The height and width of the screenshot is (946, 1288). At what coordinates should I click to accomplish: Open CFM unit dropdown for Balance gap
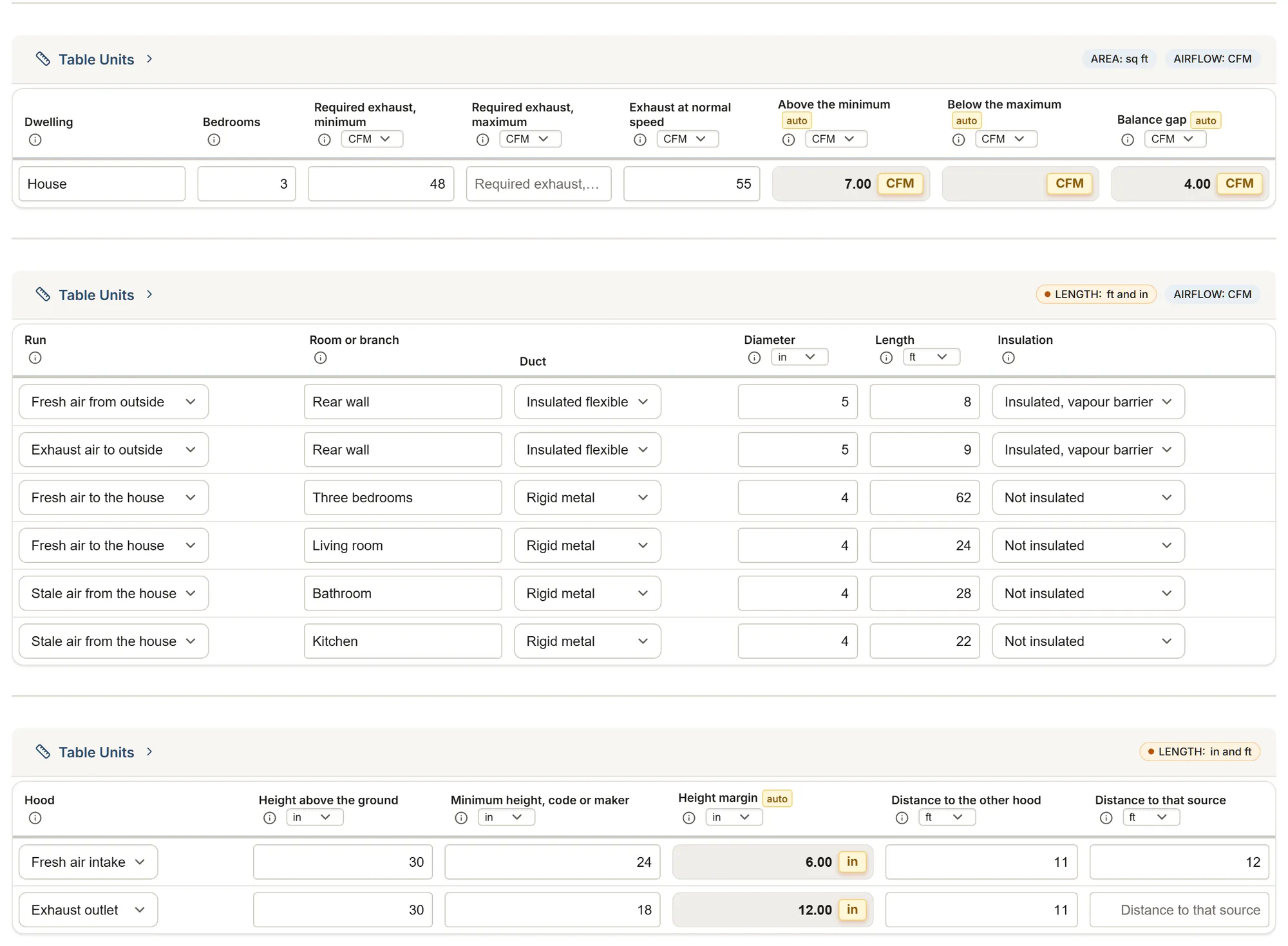[x=1175, y=139]
